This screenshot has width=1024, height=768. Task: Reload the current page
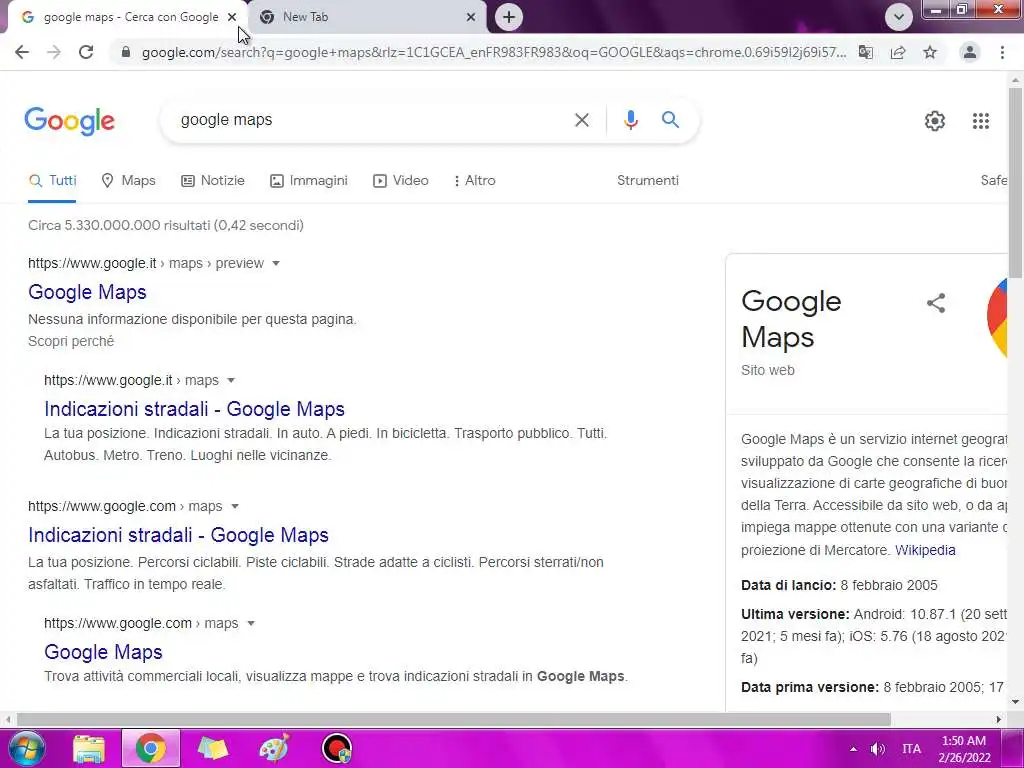[86, 52]
